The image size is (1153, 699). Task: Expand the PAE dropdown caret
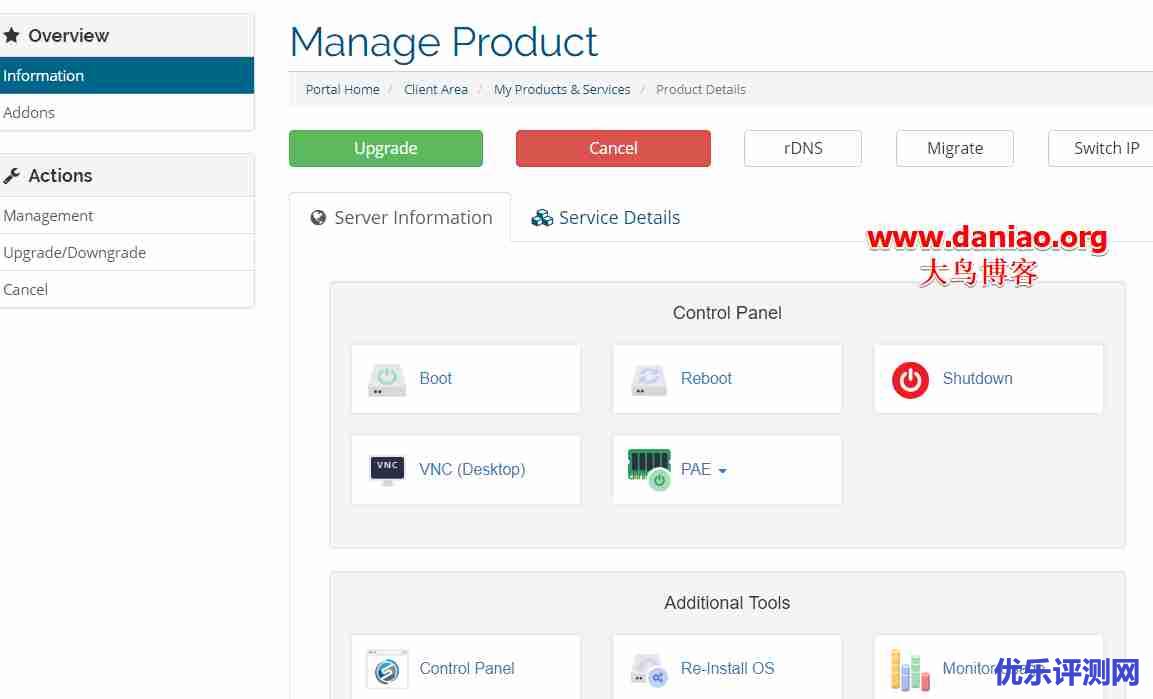[722, 471]
